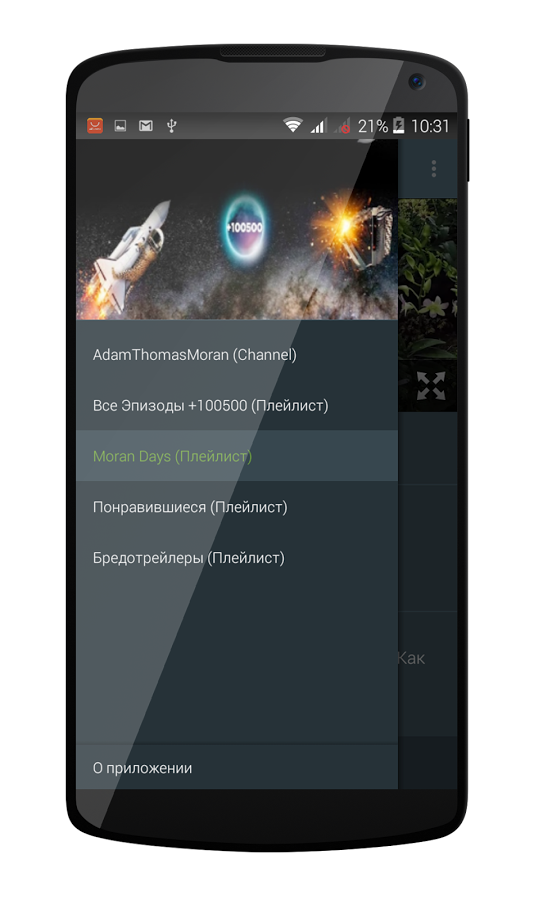The width and height of the screenshot is (543, 900).
Task: Tap the Wi-Fi signal icon
Action: (x=293, y=125)
